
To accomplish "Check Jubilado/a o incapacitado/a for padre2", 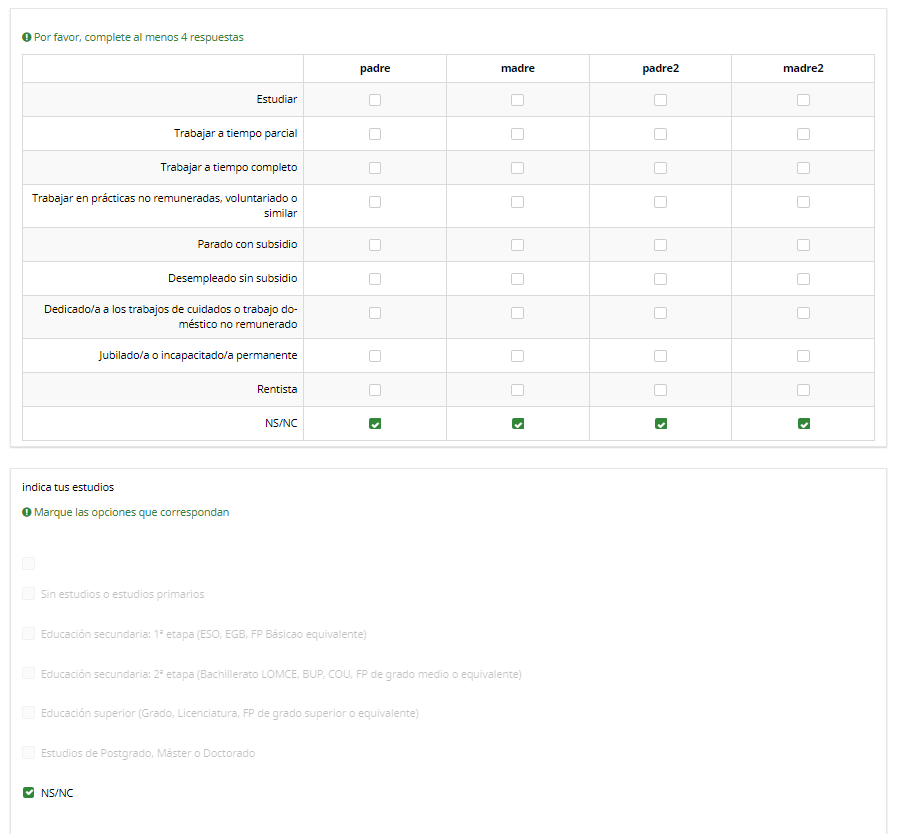I will (x=660, y=356).
